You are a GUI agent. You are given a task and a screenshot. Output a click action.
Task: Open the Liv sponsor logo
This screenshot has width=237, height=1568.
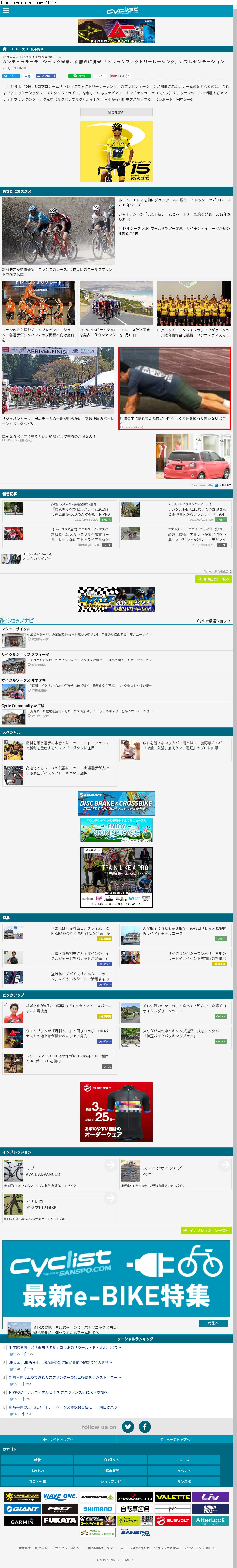(210, 1497)
